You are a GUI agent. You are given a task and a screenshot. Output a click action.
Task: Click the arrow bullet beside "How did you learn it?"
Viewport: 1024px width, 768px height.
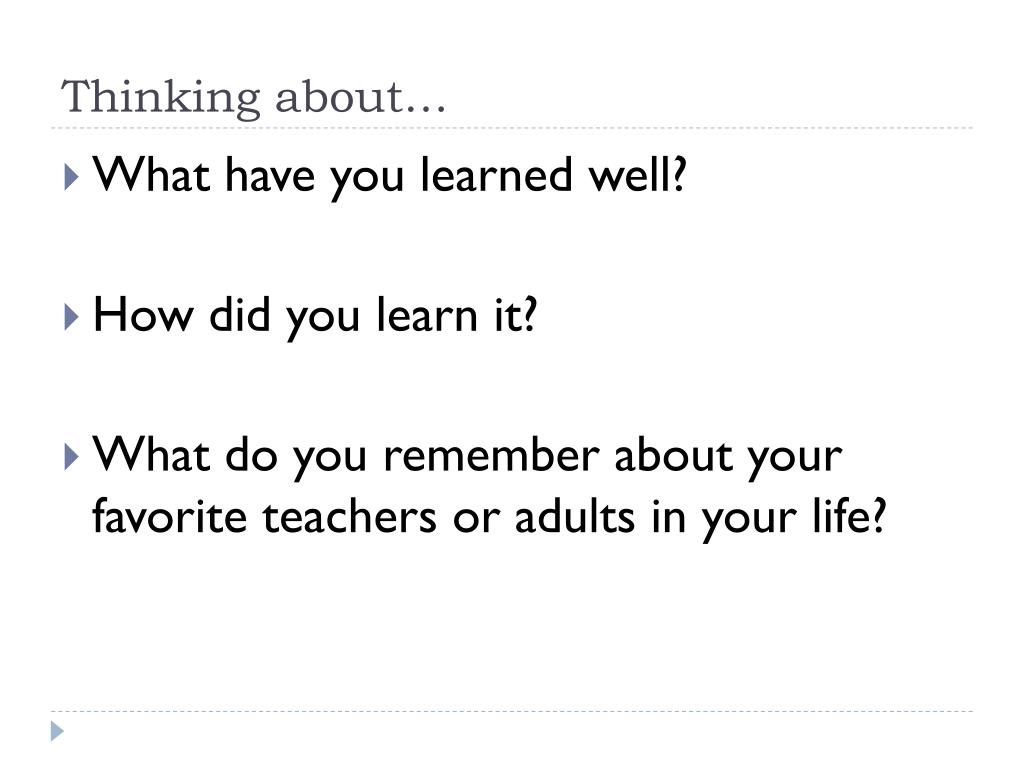tap(72, 317)
